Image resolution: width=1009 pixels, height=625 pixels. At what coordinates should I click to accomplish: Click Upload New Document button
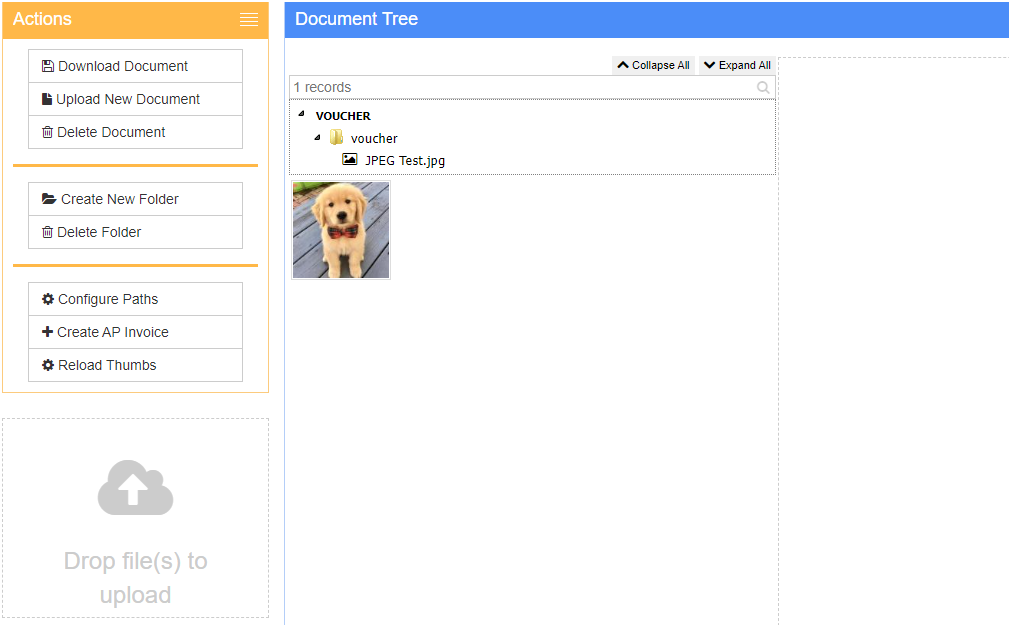tap(135, 99)
